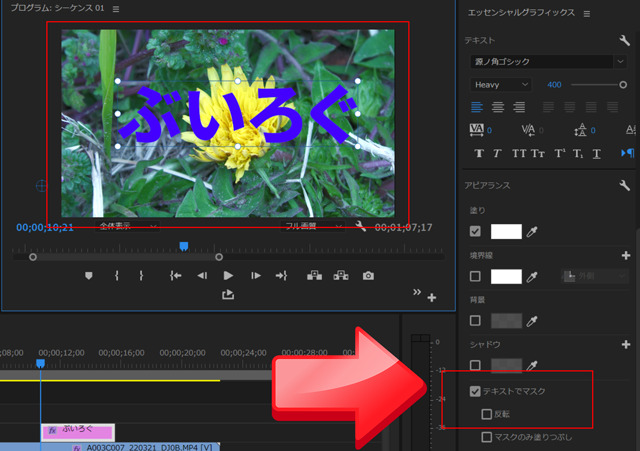Click the Add Marker icon
This screenshot has width=640, height=451.
point(89,276)
